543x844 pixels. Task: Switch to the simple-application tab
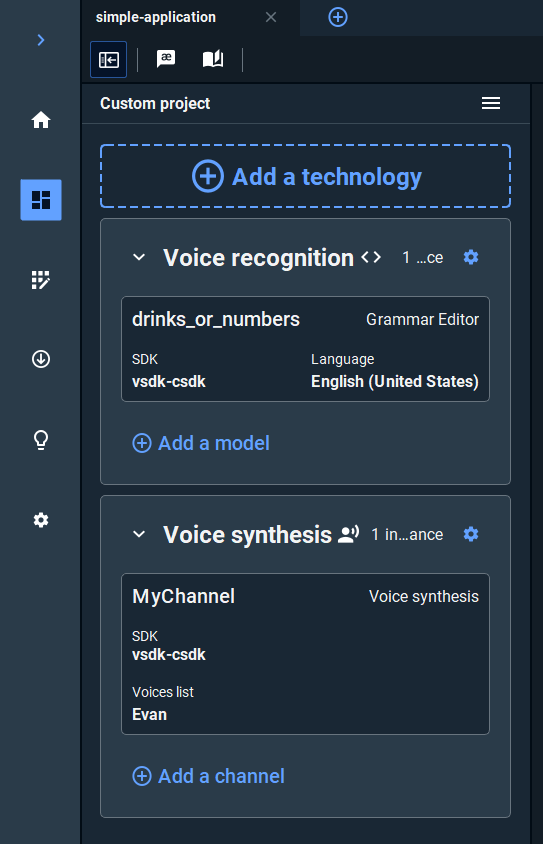[x=156, y=17]
